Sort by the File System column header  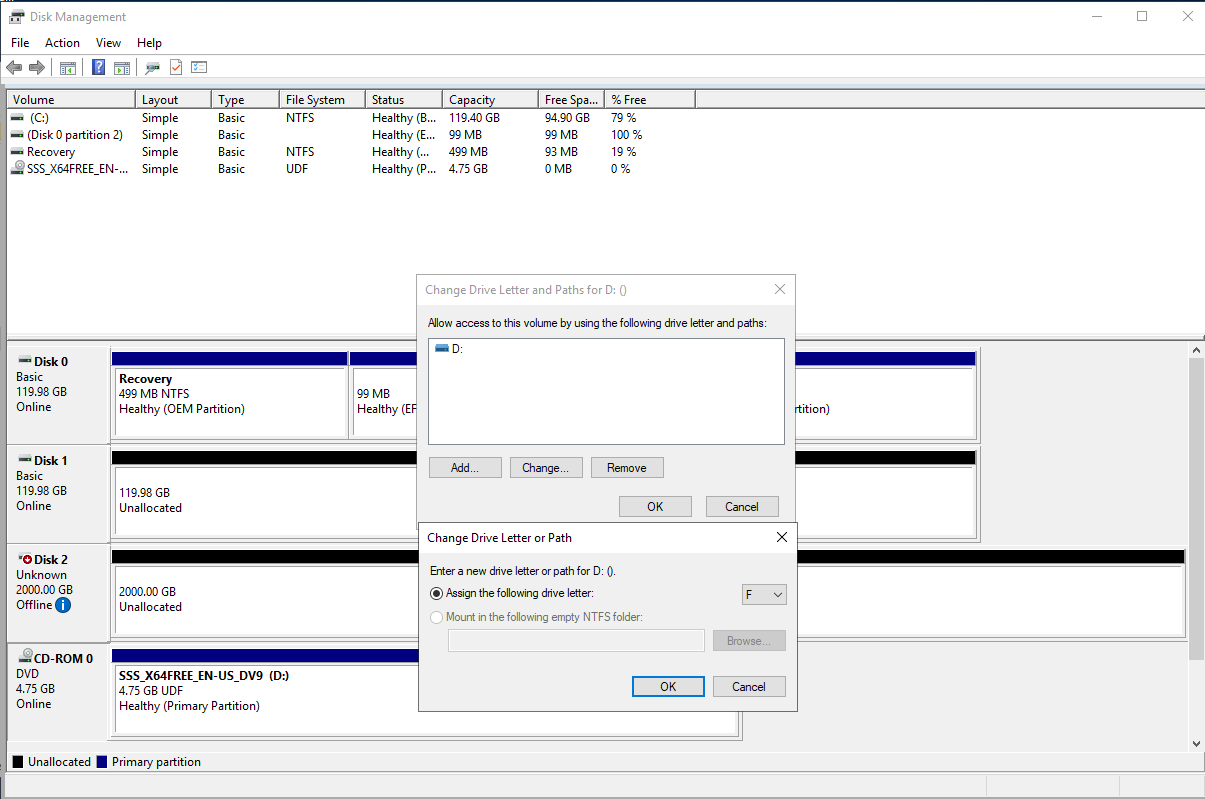pyautogui.click(x=322, y=99)
